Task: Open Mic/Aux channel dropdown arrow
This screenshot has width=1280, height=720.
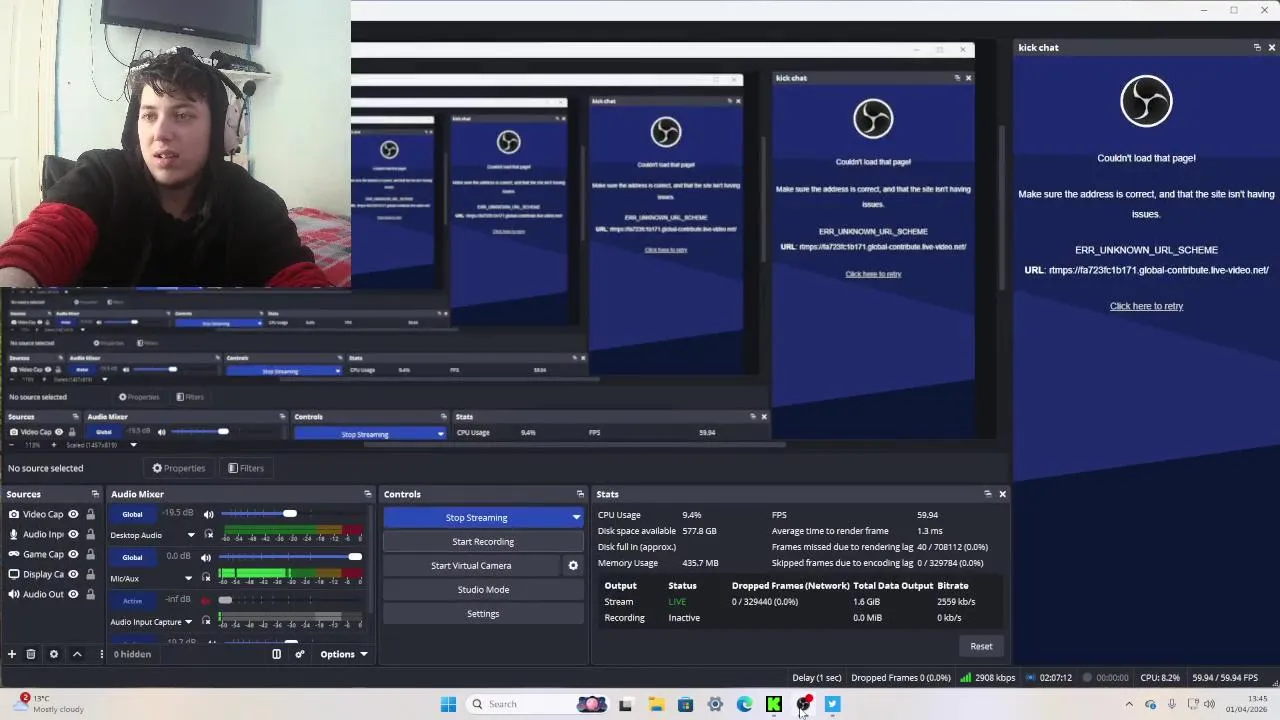Action: pyautogui.click(x=188, y=578)
